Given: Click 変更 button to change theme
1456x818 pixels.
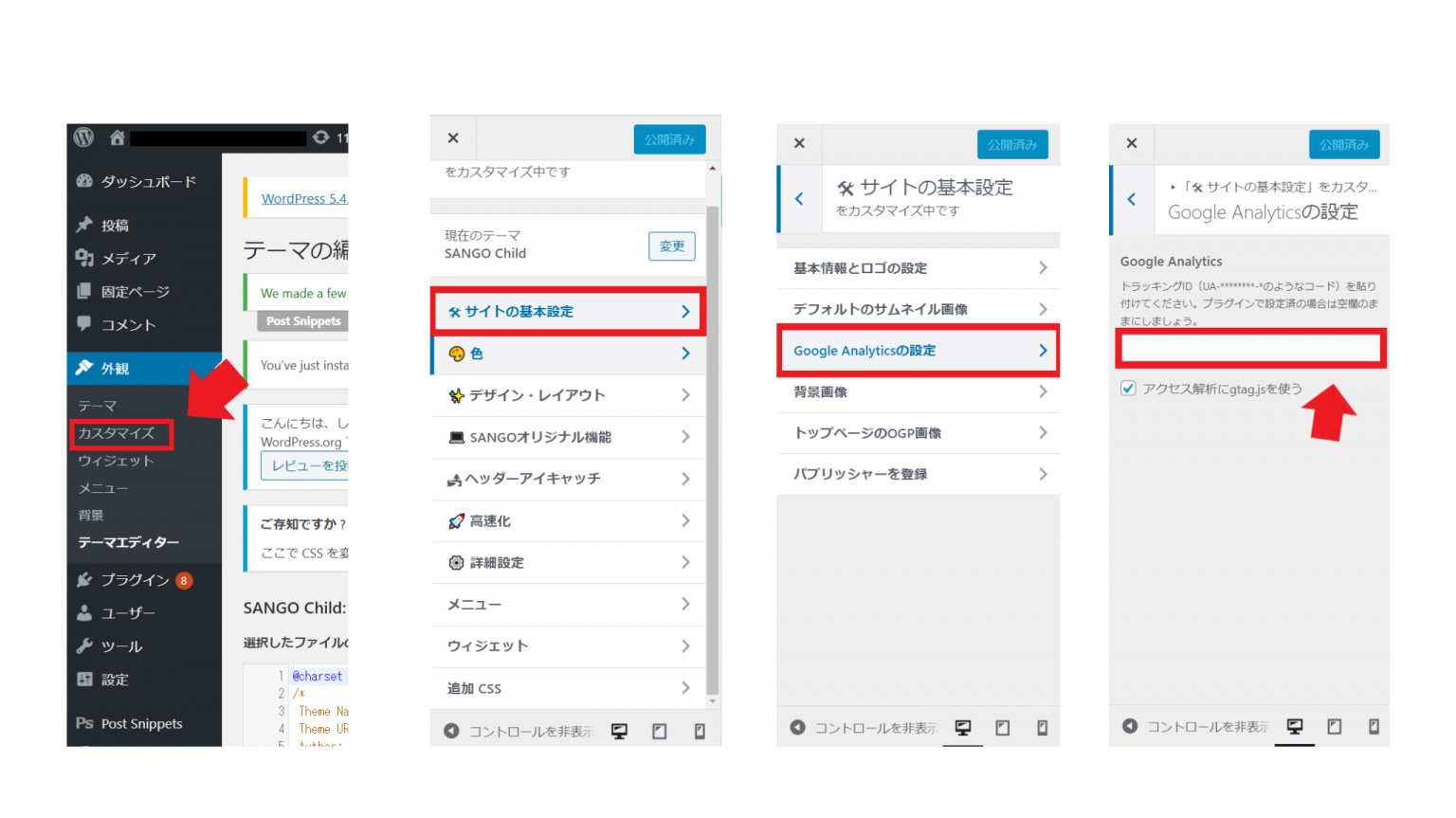Looking at the screenshot, I should (672, 246).
